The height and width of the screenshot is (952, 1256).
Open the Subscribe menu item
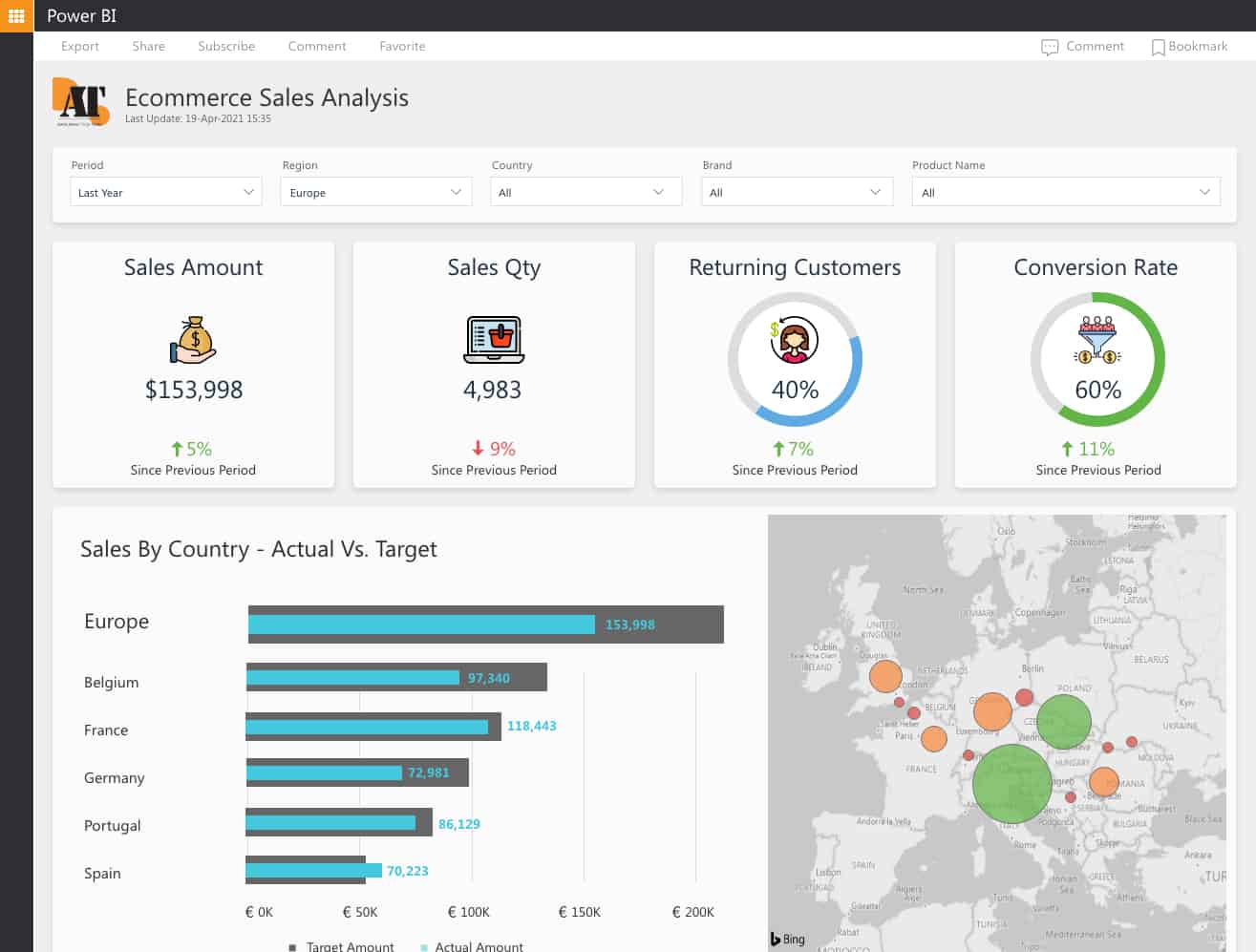[226, 46]
